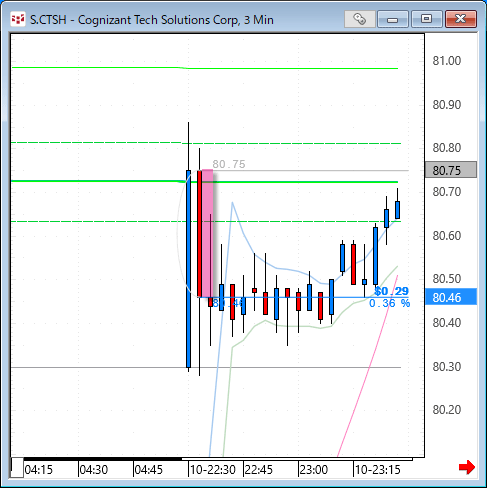Maximize the S.CTSH chart window
This screenshot has width=487, height=488.
[426, 19]
